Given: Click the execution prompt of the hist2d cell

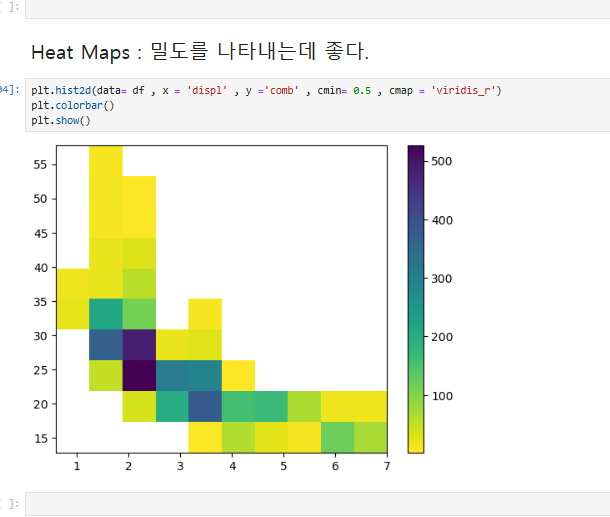Looking at the screenshot, I should click(x=9, y=90).
